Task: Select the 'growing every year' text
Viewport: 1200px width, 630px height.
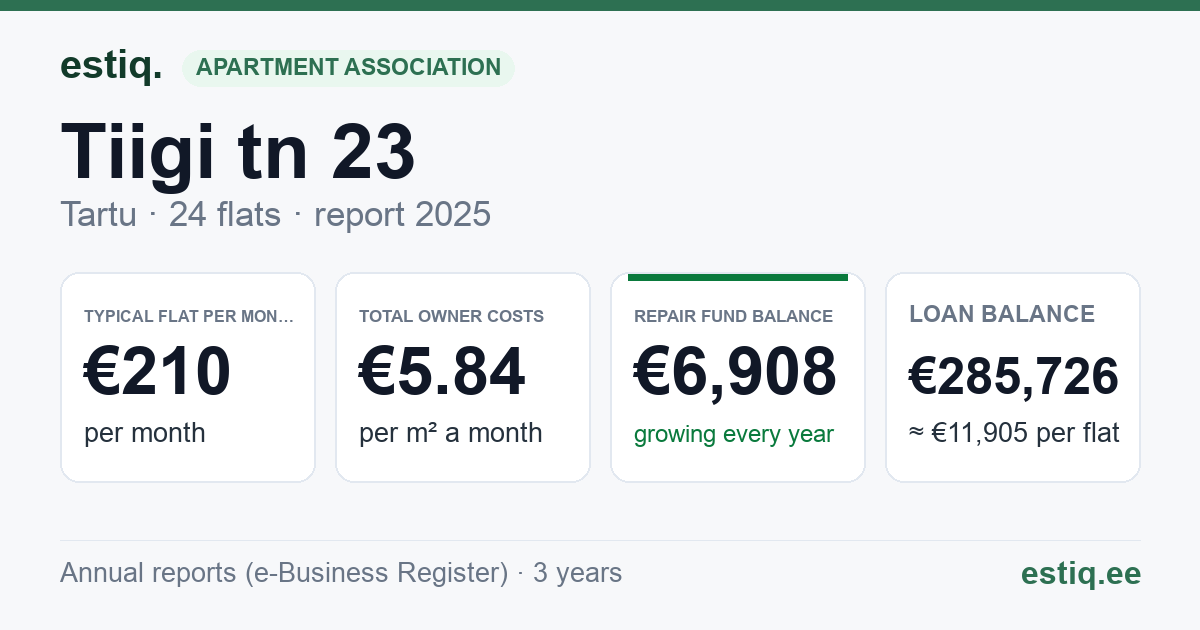Action: coord(734,435)
